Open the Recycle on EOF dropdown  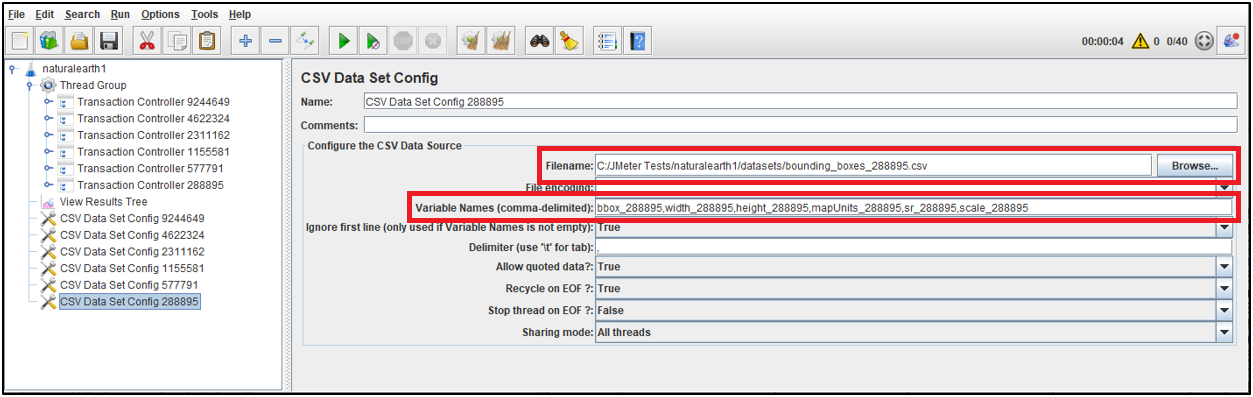pyautogui.click(x=1223, y=288)
